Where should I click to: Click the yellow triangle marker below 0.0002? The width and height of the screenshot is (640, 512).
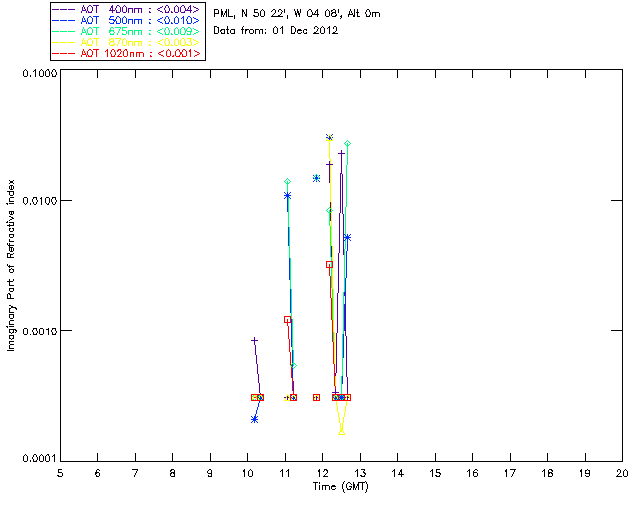[342, 432]
